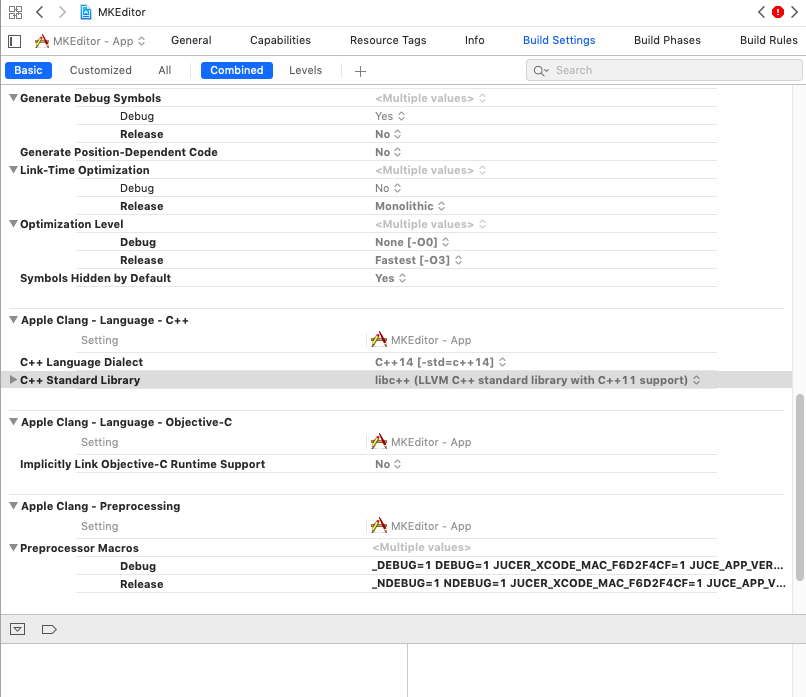Go back in editor history

40,12
